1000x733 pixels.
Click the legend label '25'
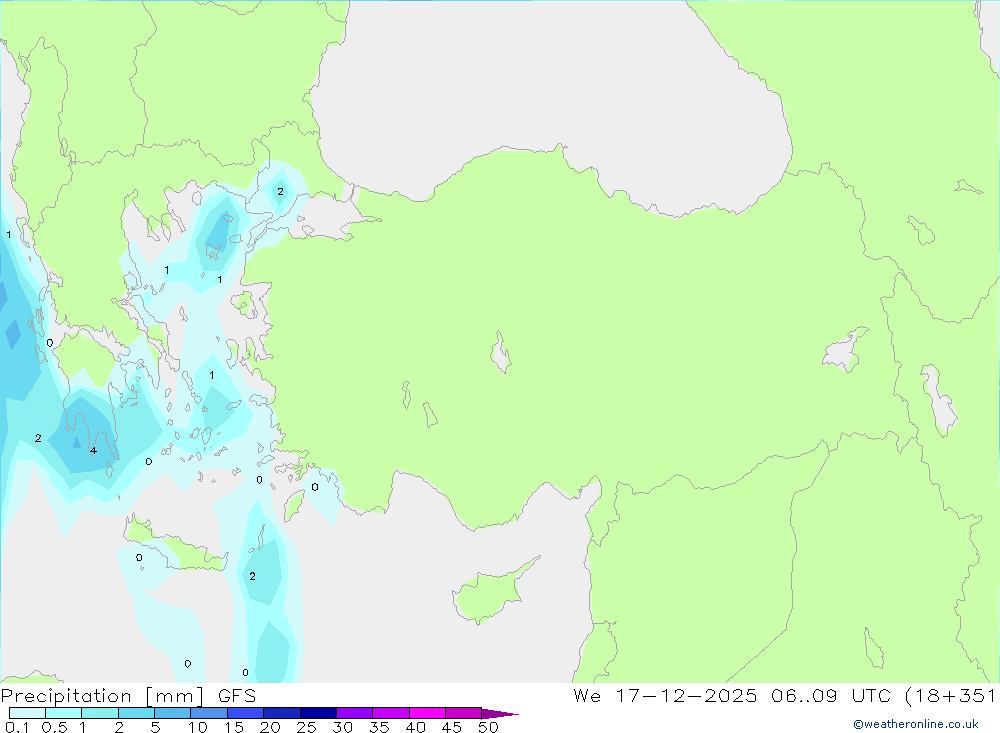click(x=306, y=727)
